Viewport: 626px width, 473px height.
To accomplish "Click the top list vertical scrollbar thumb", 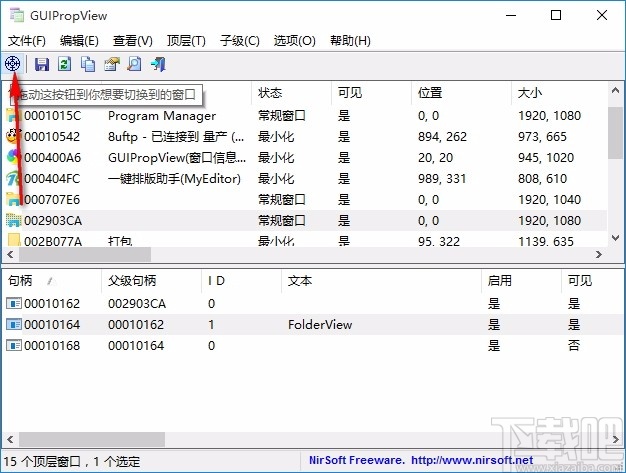I will [x=615, y=133].
